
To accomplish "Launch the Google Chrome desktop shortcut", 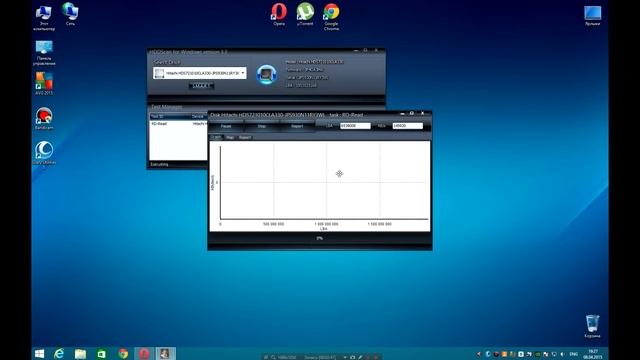I will point(331,17).
